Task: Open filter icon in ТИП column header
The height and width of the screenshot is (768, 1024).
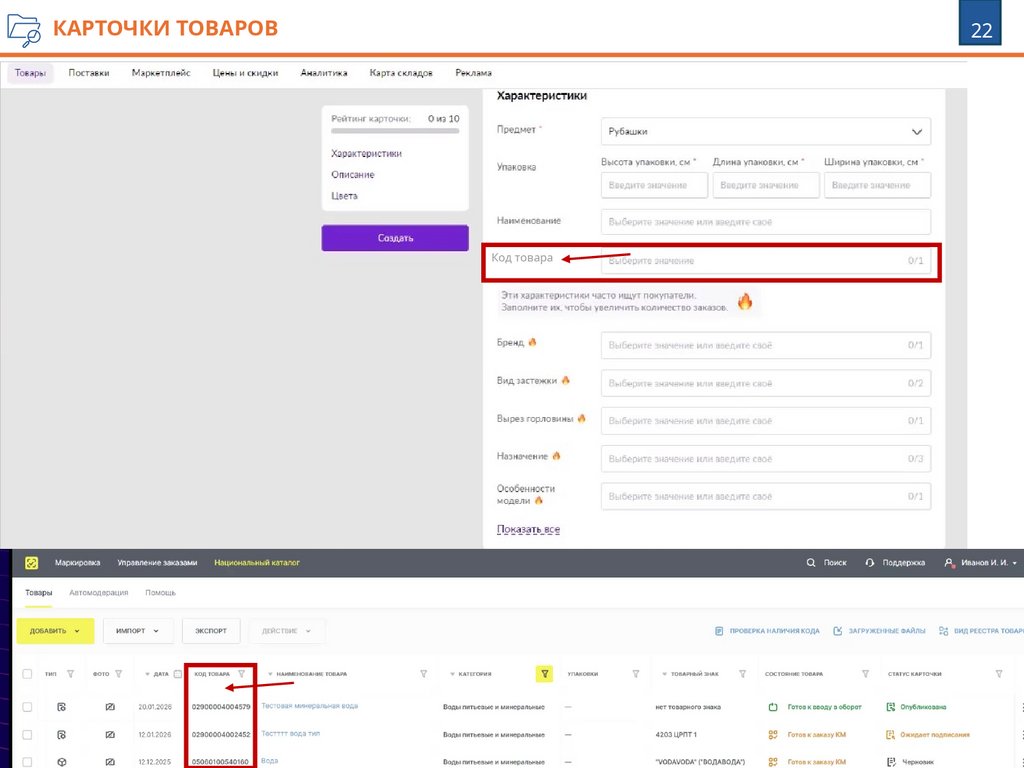Action: (x=70, y=673)
